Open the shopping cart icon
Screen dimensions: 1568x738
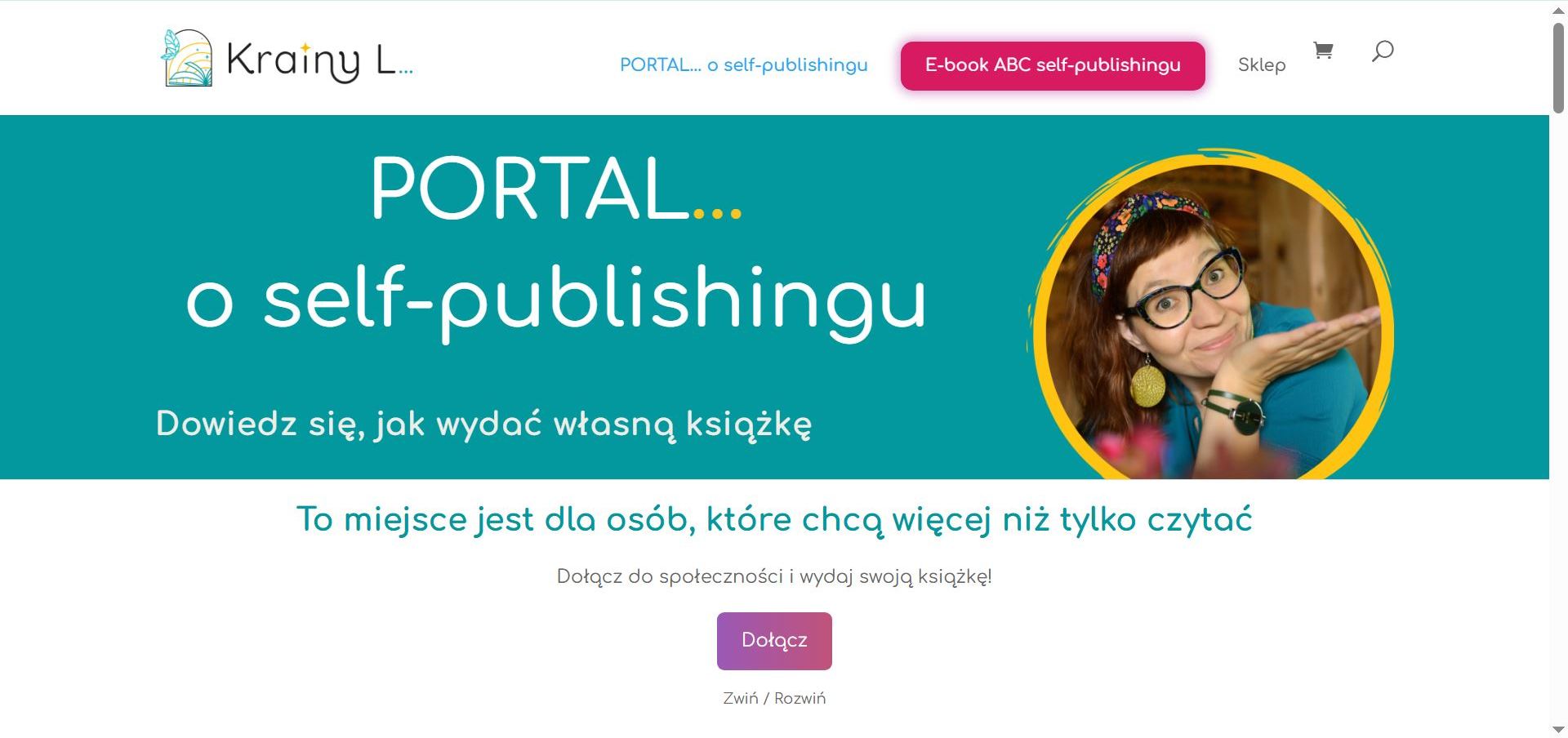(x=1323, y=51)
